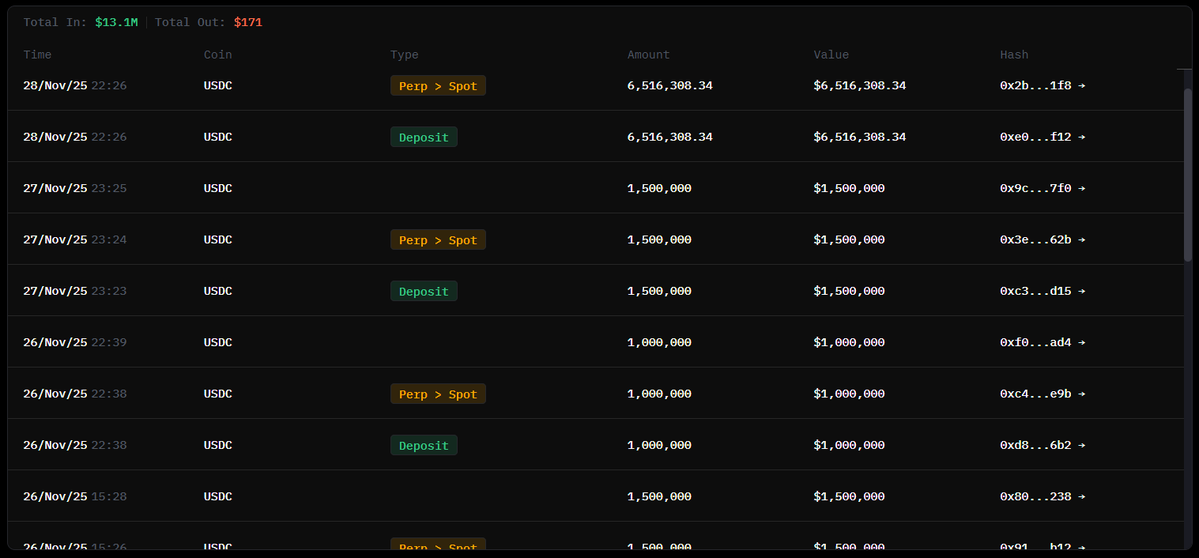
Task: Open transaction hash 0xe0...f12 link
Action: (1042, 137)
